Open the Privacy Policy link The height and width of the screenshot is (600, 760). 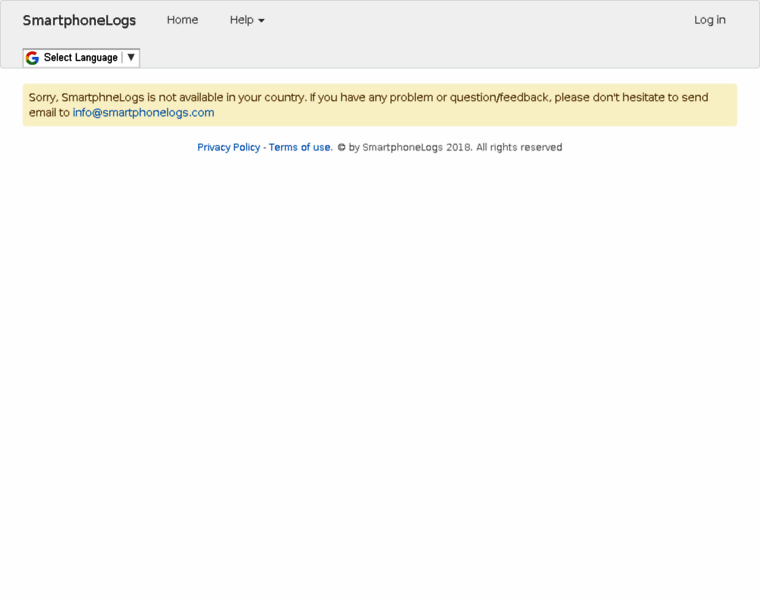[x=229, y=147]
